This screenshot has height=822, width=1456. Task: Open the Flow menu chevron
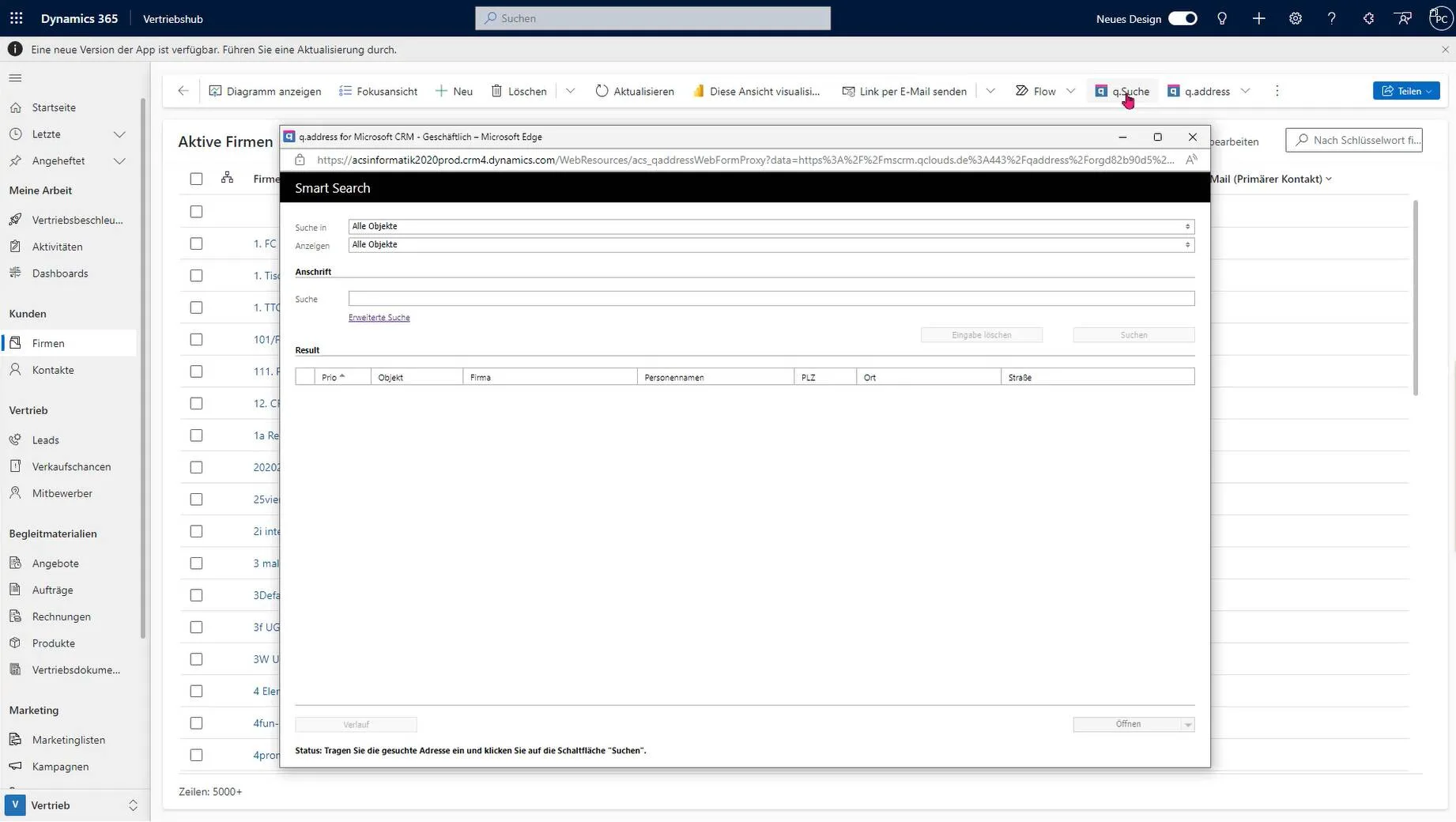click(1071, 91)
